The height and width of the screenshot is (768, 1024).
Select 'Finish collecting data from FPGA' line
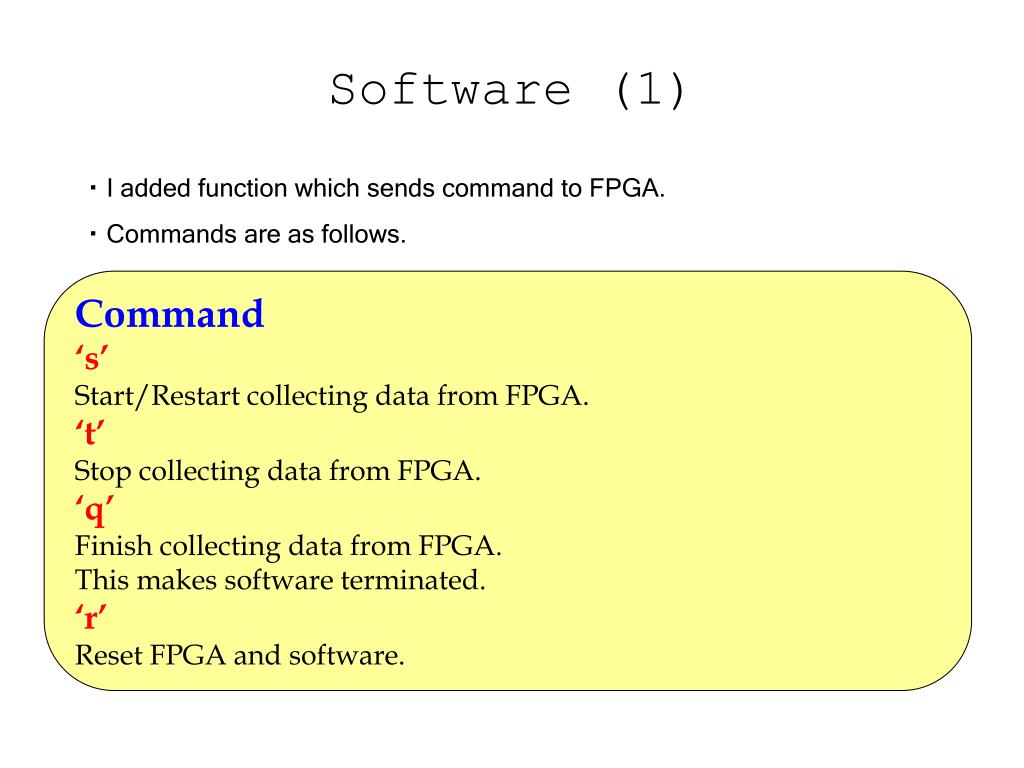point(288,546)
